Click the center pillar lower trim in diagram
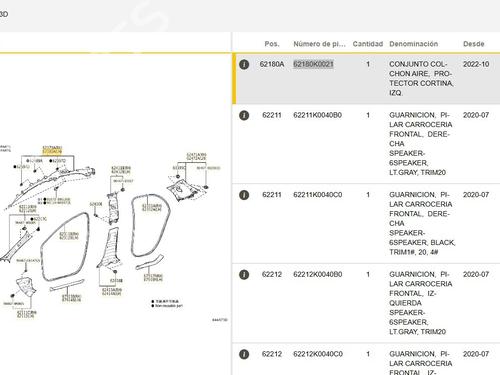Viewport: 500px width, 375px height. tap(108, 247)
